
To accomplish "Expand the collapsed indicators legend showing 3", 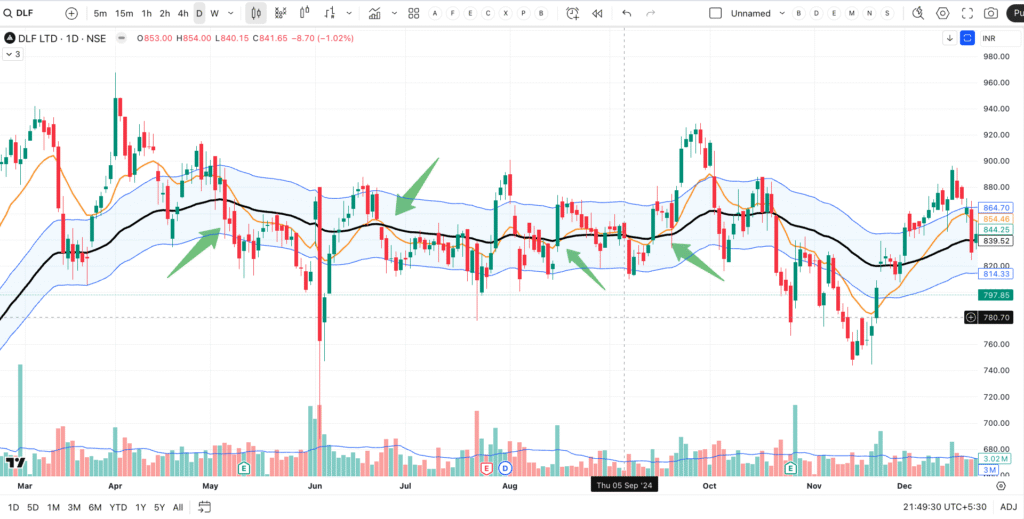I will (x=13, y=54).
